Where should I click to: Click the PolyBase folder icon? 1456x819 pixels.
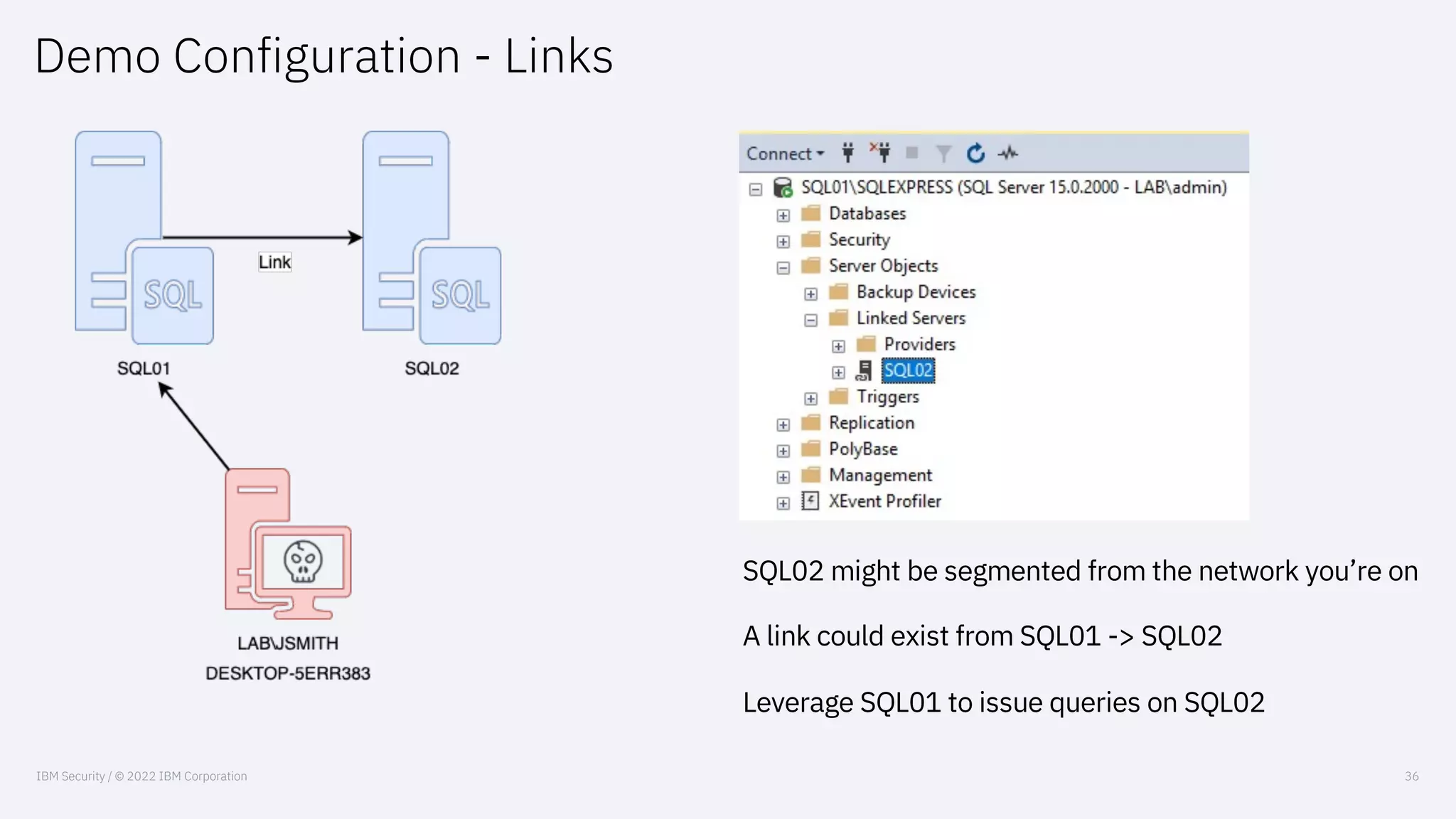tap(810, 449)
